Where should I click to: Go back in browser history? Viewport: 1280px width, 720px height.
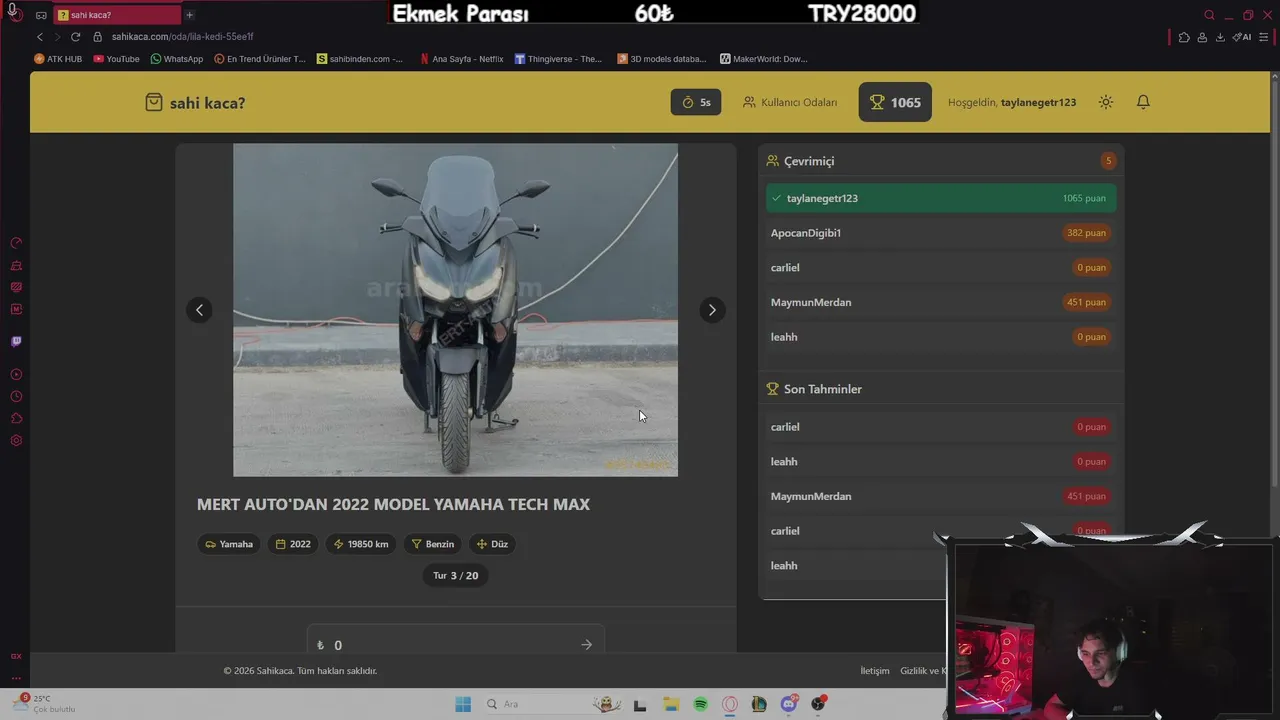[x=40, y=37]
